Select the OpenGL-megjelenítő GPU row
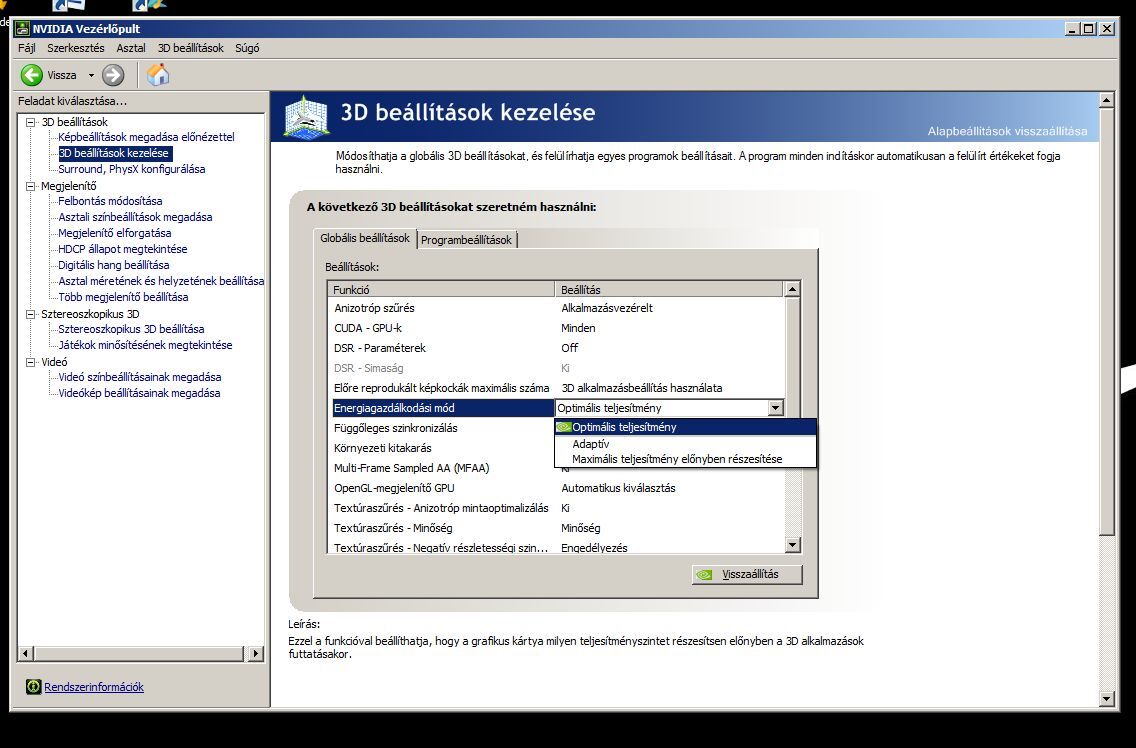Image resolution: width=1136 pixels, height=748 pixels. point(556,488)
